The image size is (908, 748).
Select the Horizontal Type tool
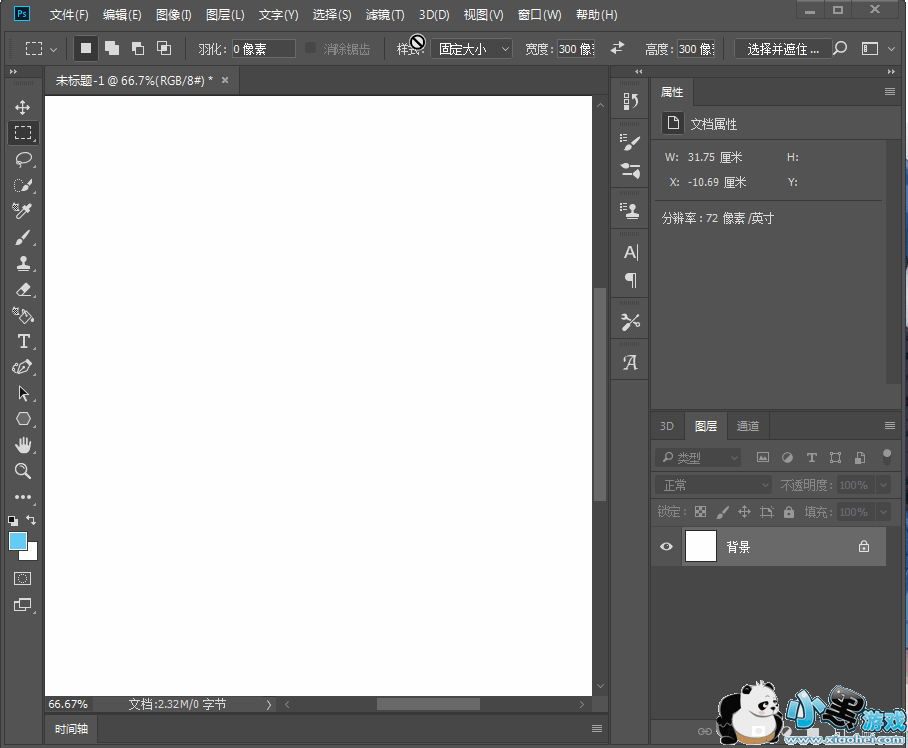point(23,342)
